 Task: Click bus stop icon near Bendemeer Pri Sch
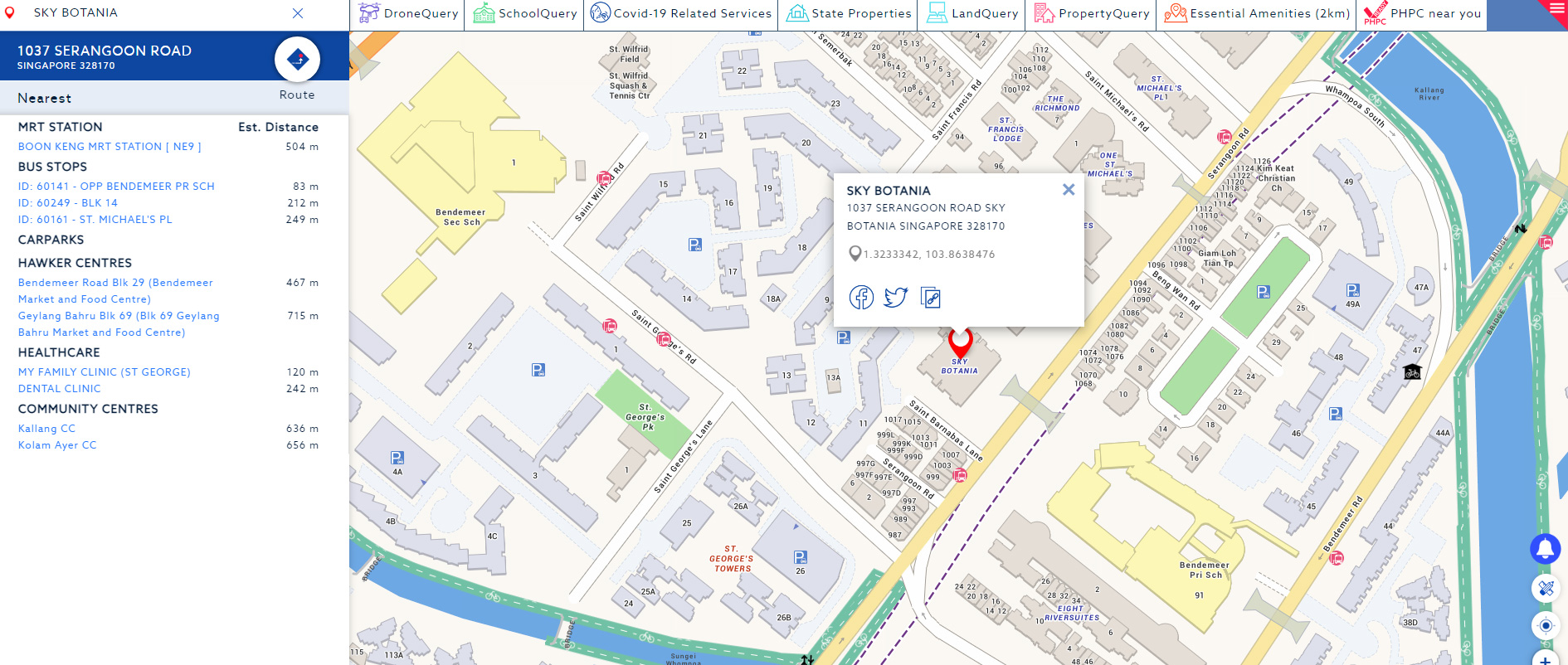tap(1337, 558)
